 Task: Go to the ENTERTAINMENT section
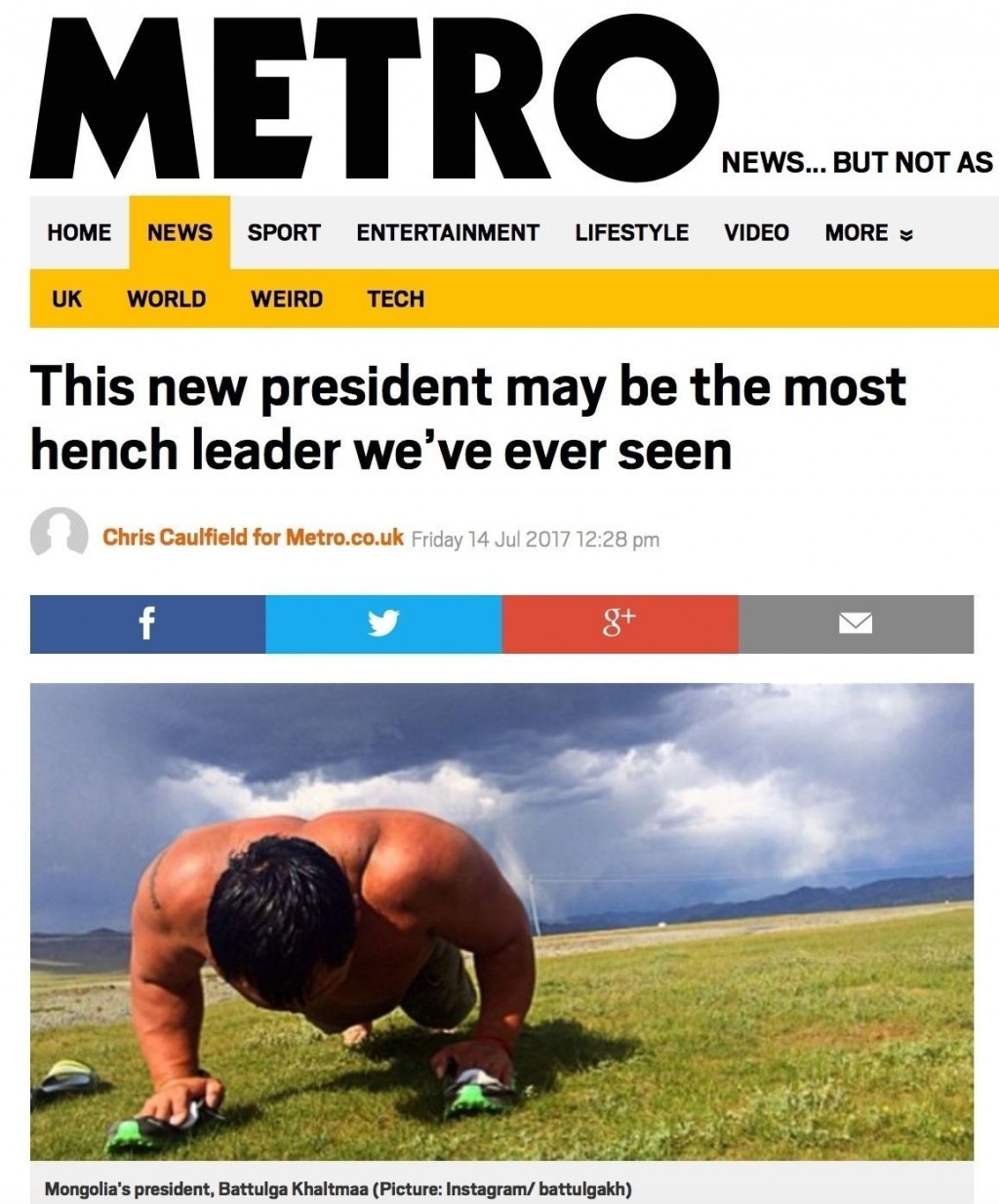(x=448, y=233)
